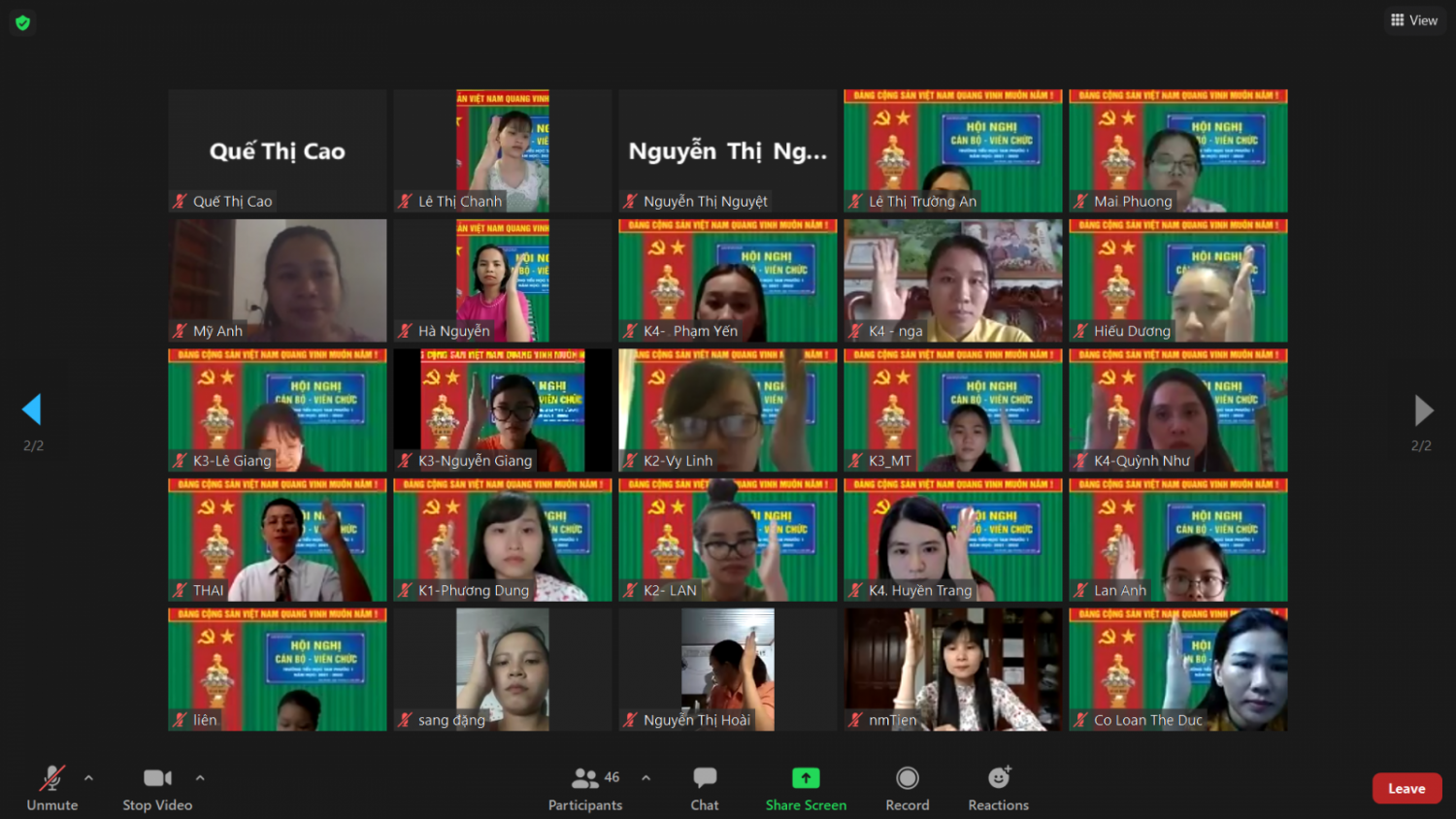This screenshot has height=819, width=1456.
Task: Click the green encryption shield icon
Action: tap(23, 22)
